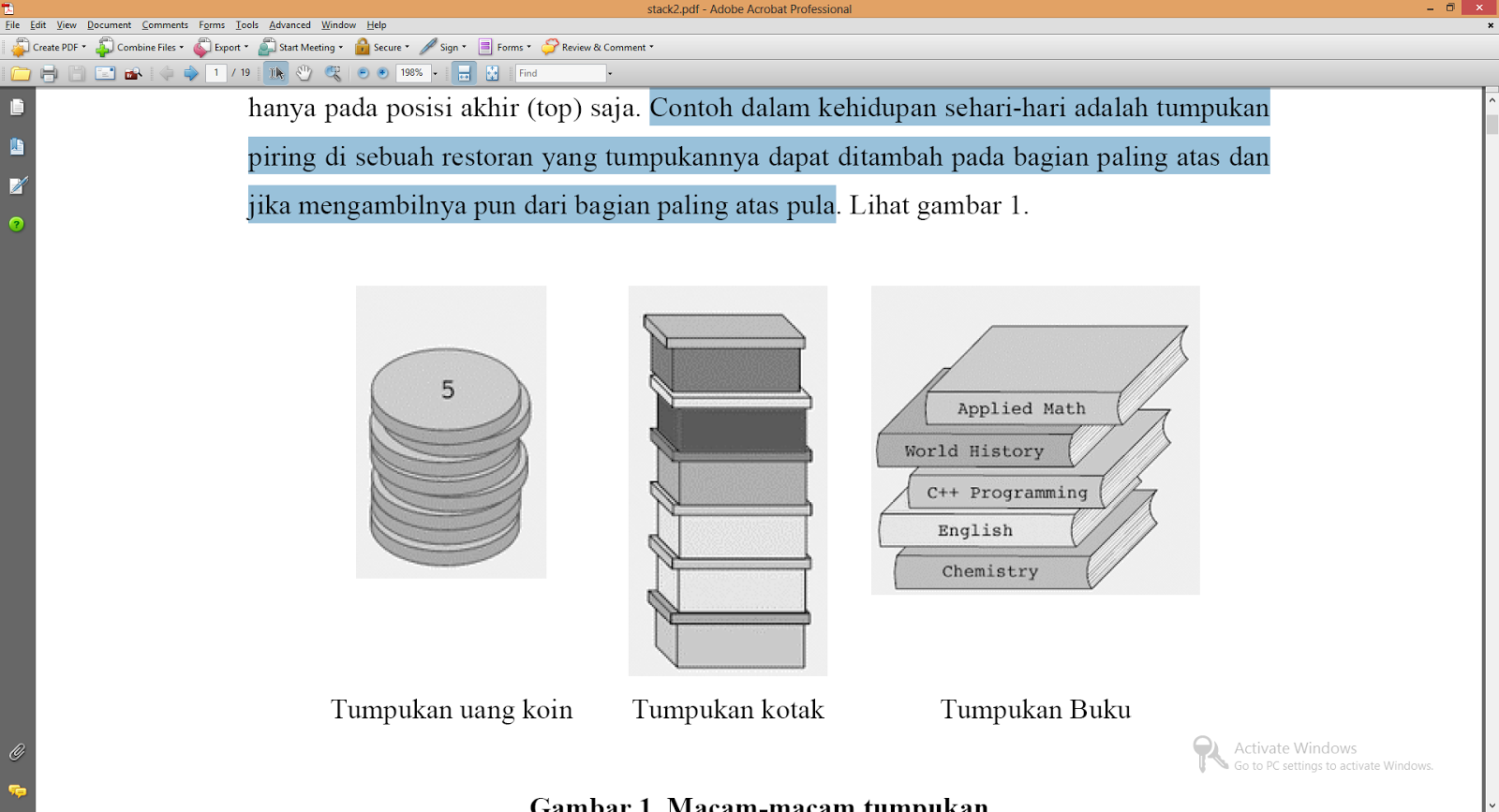1499x812 pixels.
Task: Click the zoom value 198% field
Action: coord(413,73)
